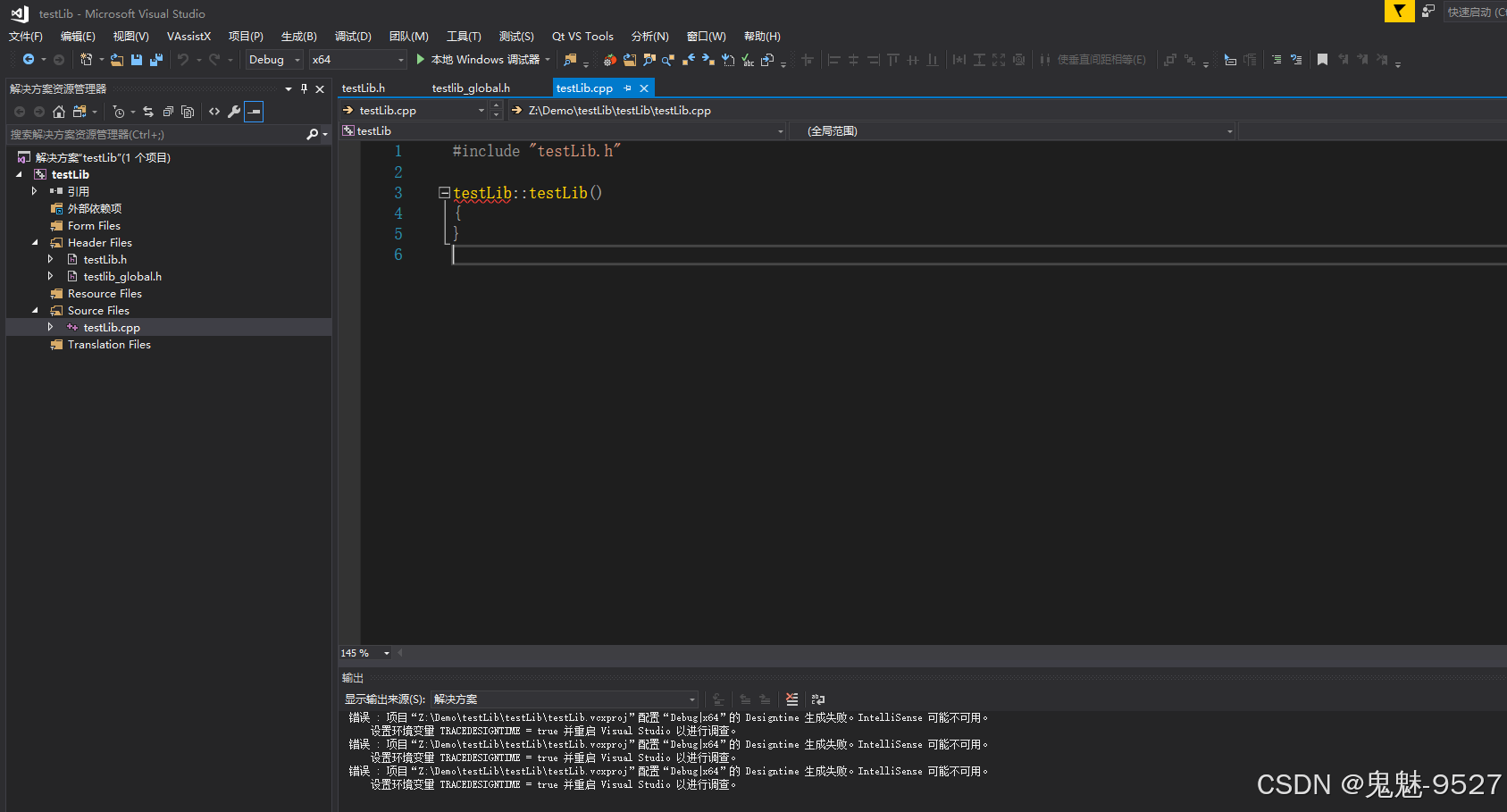Collapse the testLib::testLib function region
Screen dimensions: 1507x812
pyautogui.click(x=444, y=192)
